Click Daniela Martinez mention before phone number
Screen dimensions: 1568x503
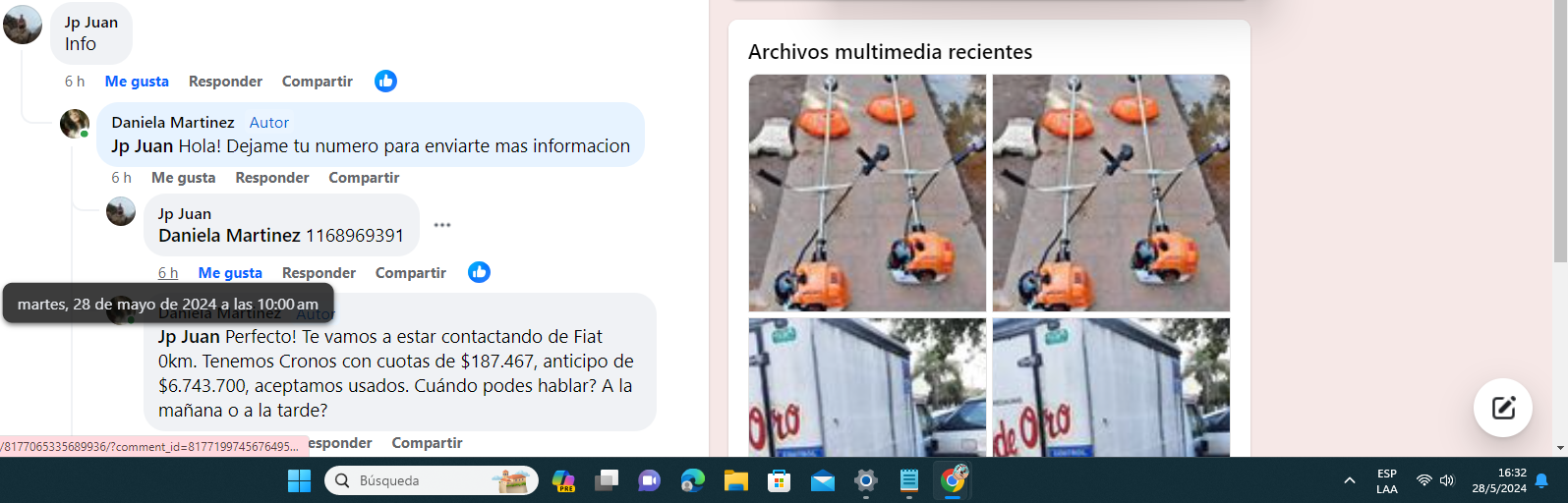230,236
